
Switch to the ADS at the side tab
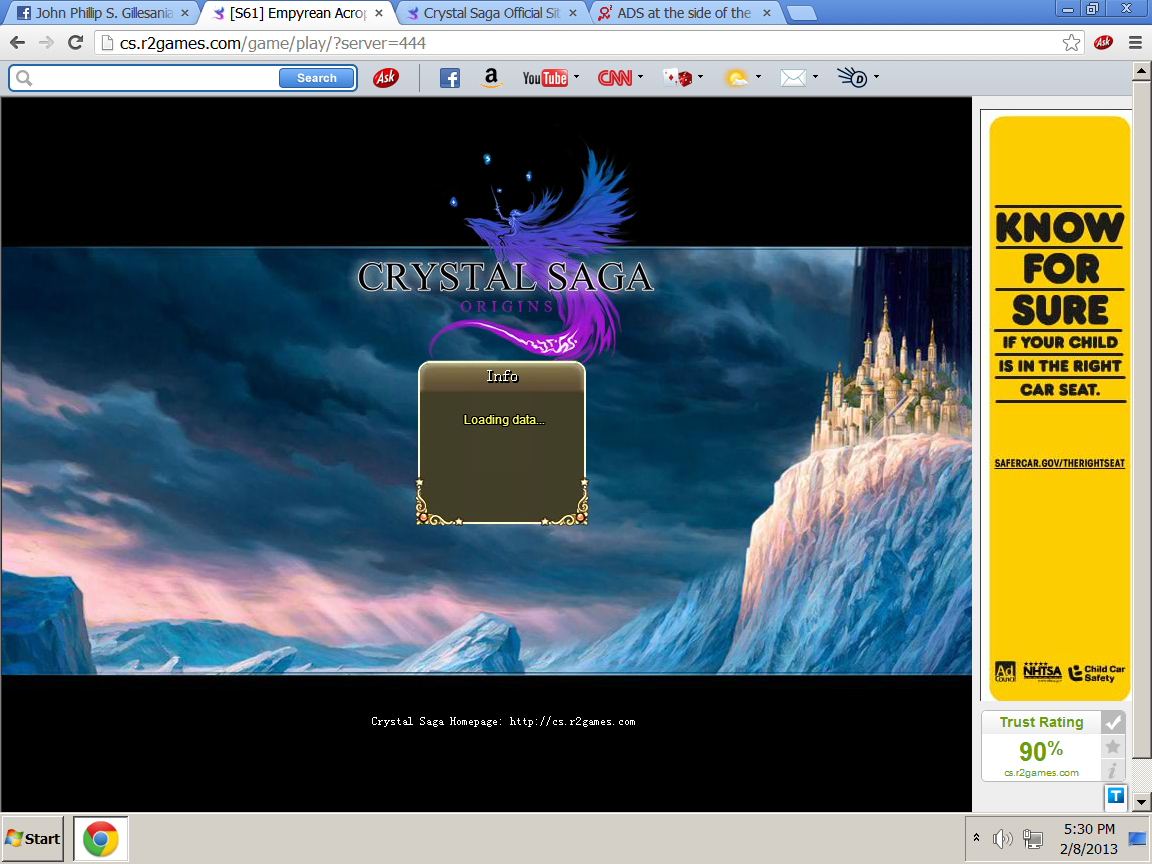(x=685, y=13)
